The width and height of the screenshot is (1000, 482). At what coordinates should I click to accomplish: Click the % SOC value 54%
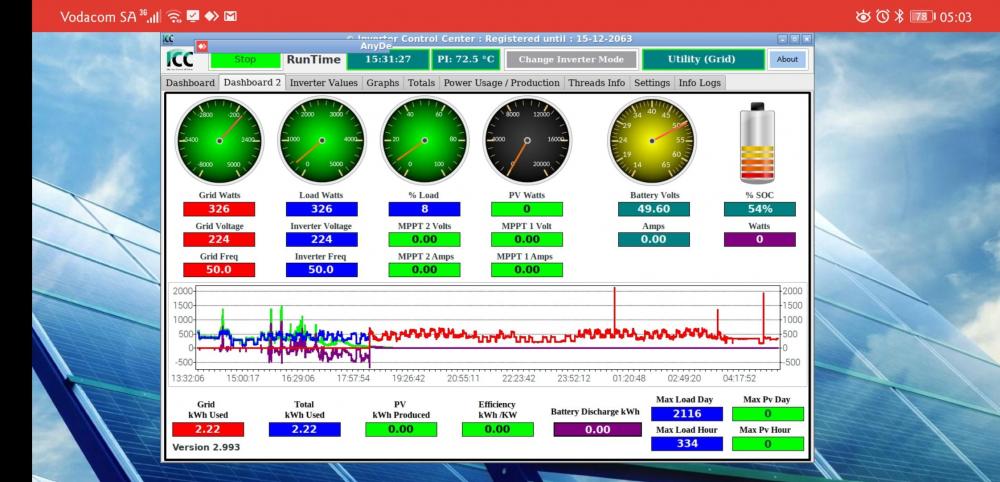click(x=760, y=209)
